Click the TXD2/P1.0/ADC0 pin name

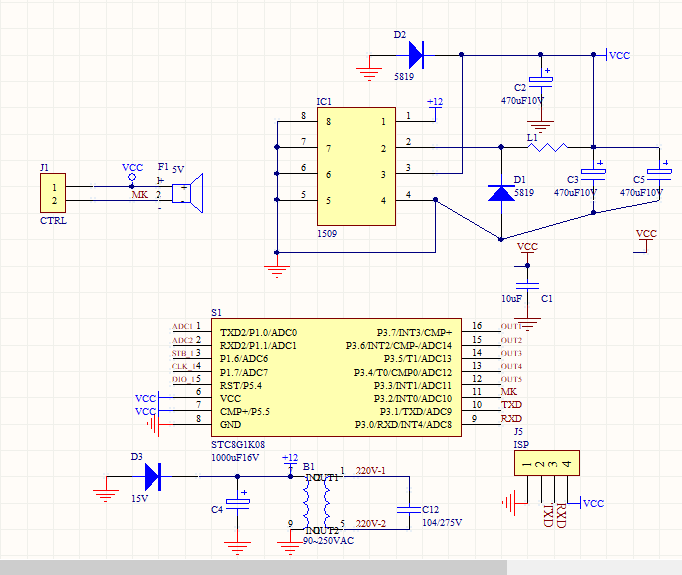[x=258, y=333]
